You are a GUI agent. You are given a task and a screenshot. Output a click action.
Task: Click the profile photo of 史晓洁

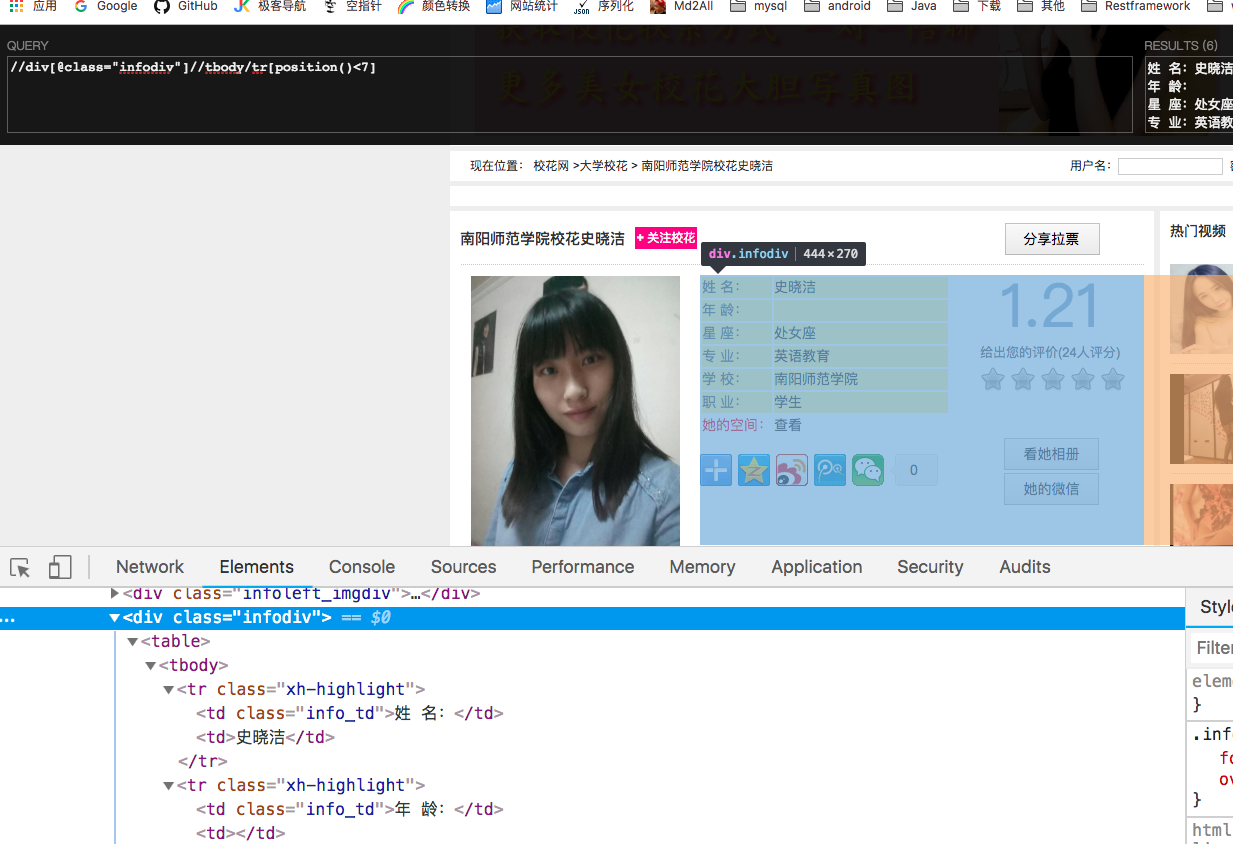pyautogui.click(x=575, y=411)
